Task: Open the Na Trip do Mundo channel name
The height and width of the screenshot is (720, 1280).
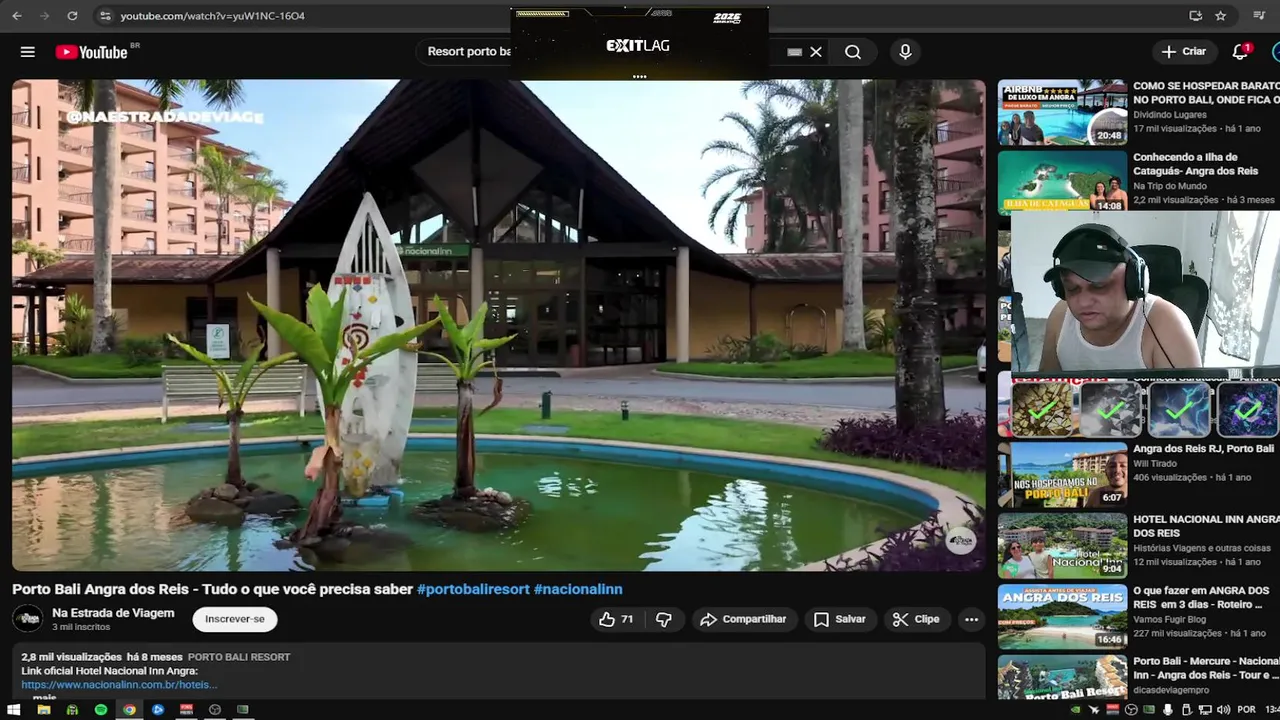Action: [x=1169, y=186]
